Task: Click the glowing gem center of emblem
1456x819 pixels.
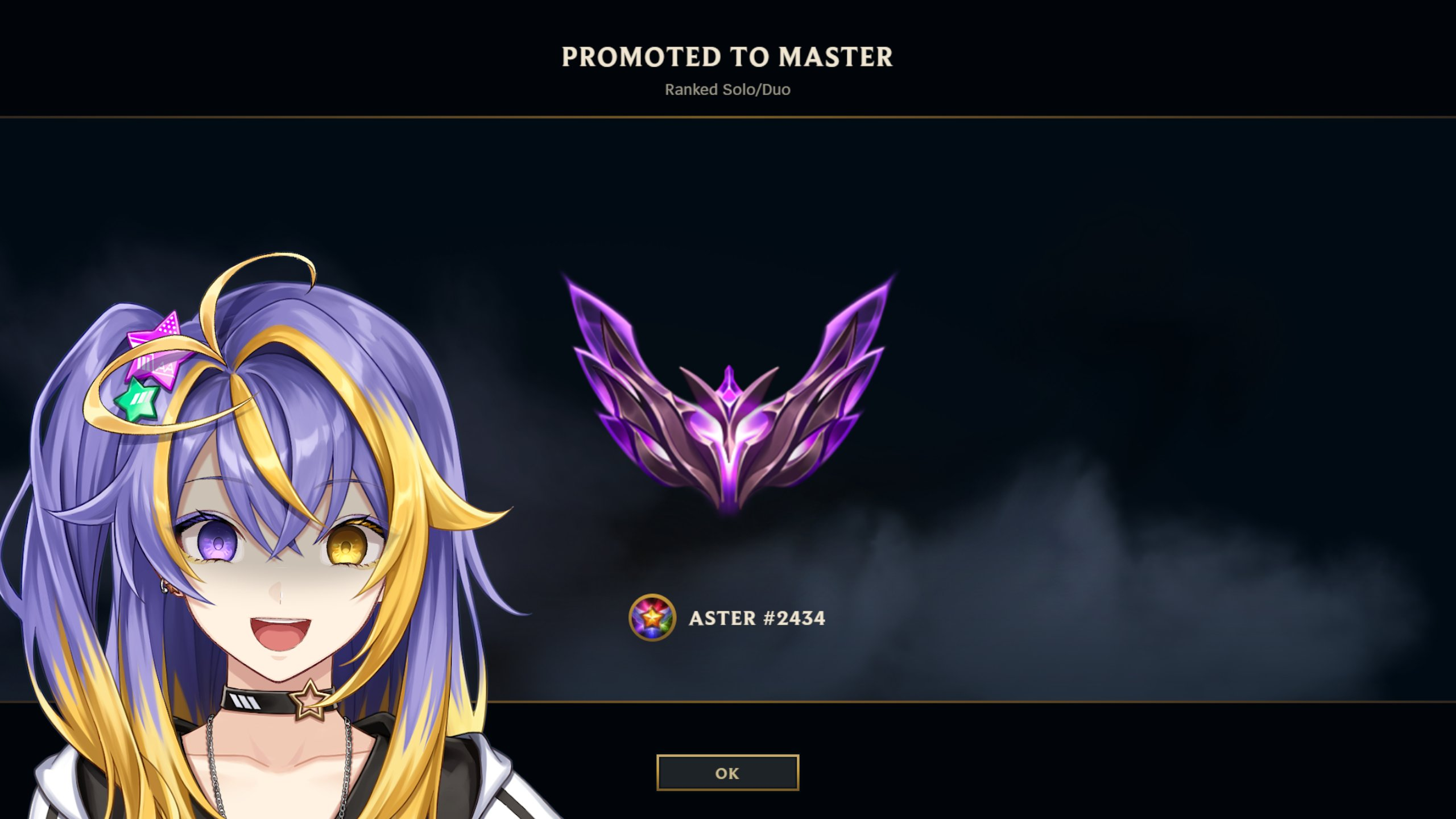Action: (729, 421)
